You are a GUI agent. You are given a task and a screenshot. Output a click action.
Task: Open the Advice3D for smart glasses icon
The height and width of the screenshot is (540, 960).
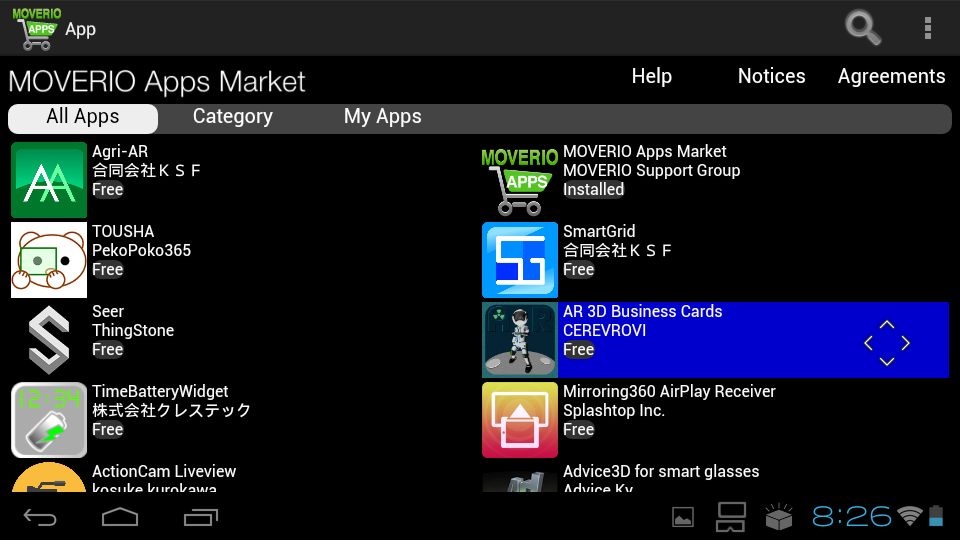point(520,481)
